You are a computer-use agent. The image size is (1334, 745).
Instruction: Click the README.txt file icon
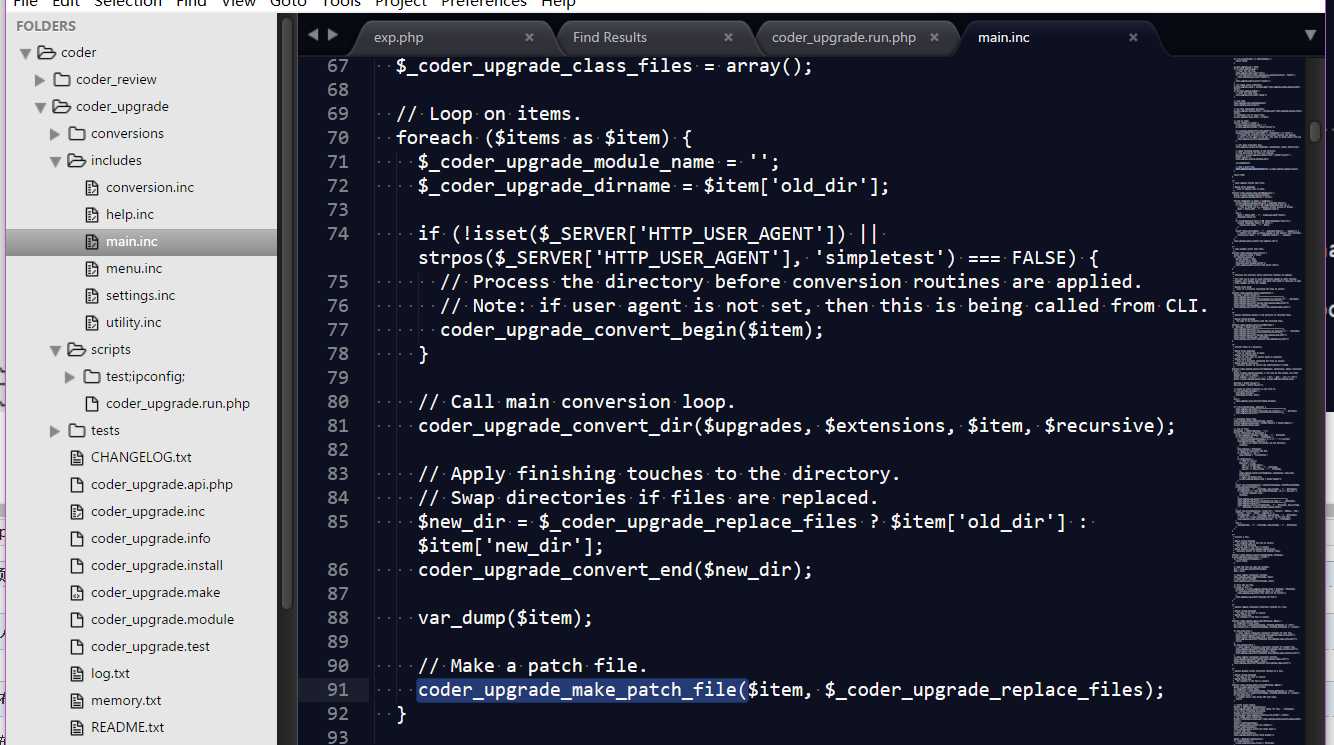point(77,727)
